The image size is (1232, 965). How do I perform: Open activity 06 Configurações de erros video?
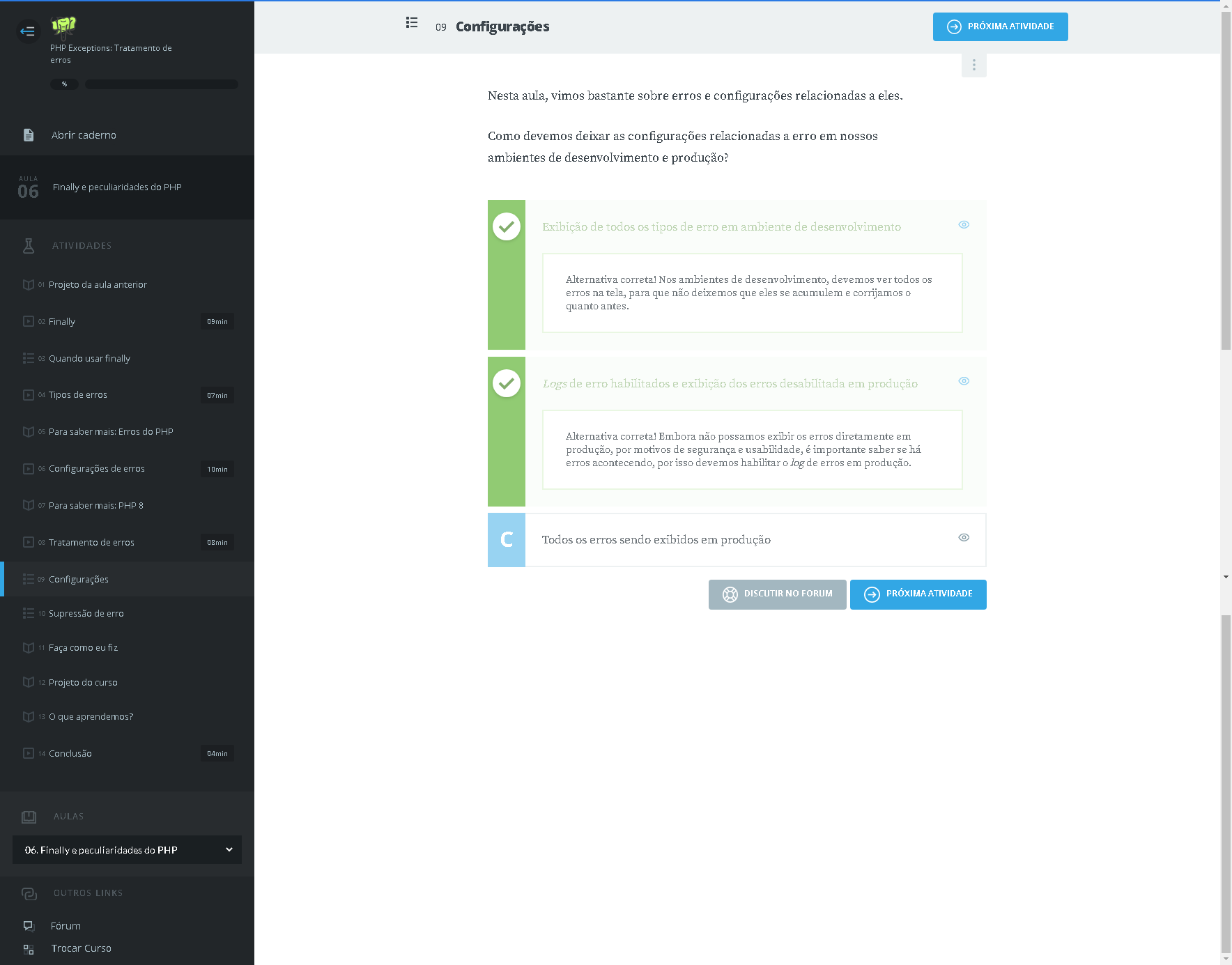97,469
